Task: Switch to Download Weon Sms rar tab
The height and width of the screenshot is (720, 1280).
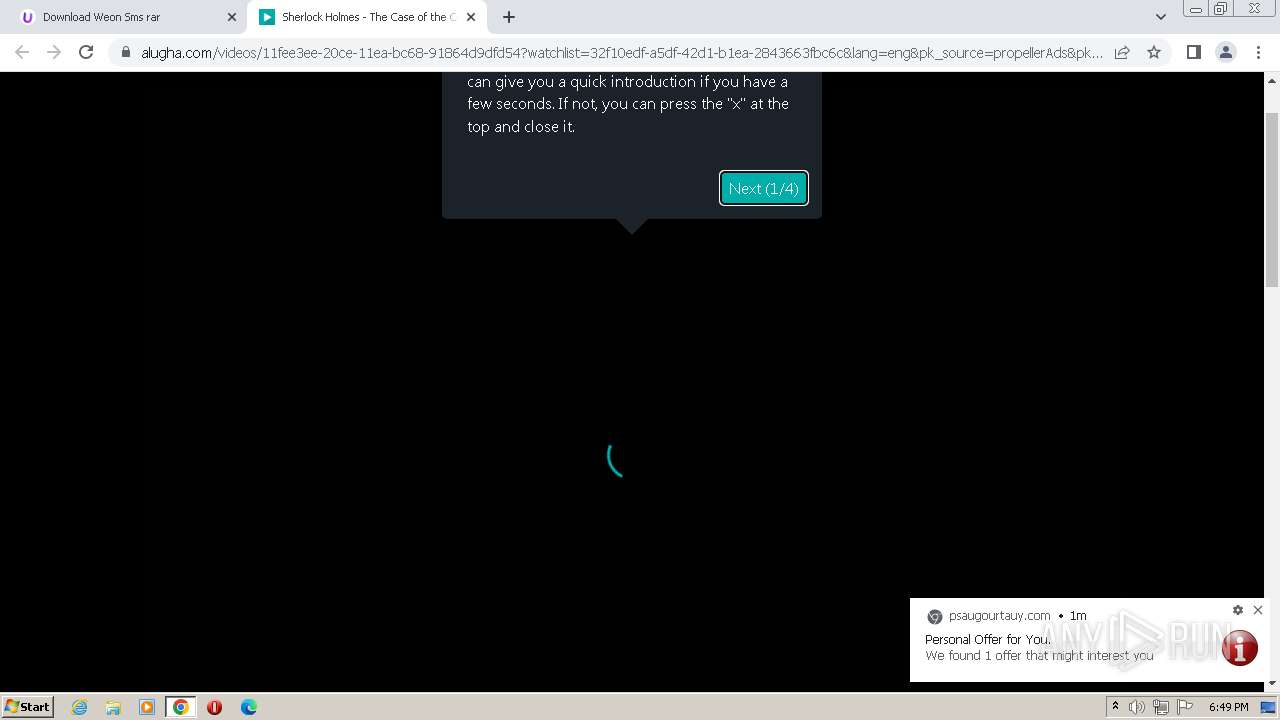Action: (128, 17)
